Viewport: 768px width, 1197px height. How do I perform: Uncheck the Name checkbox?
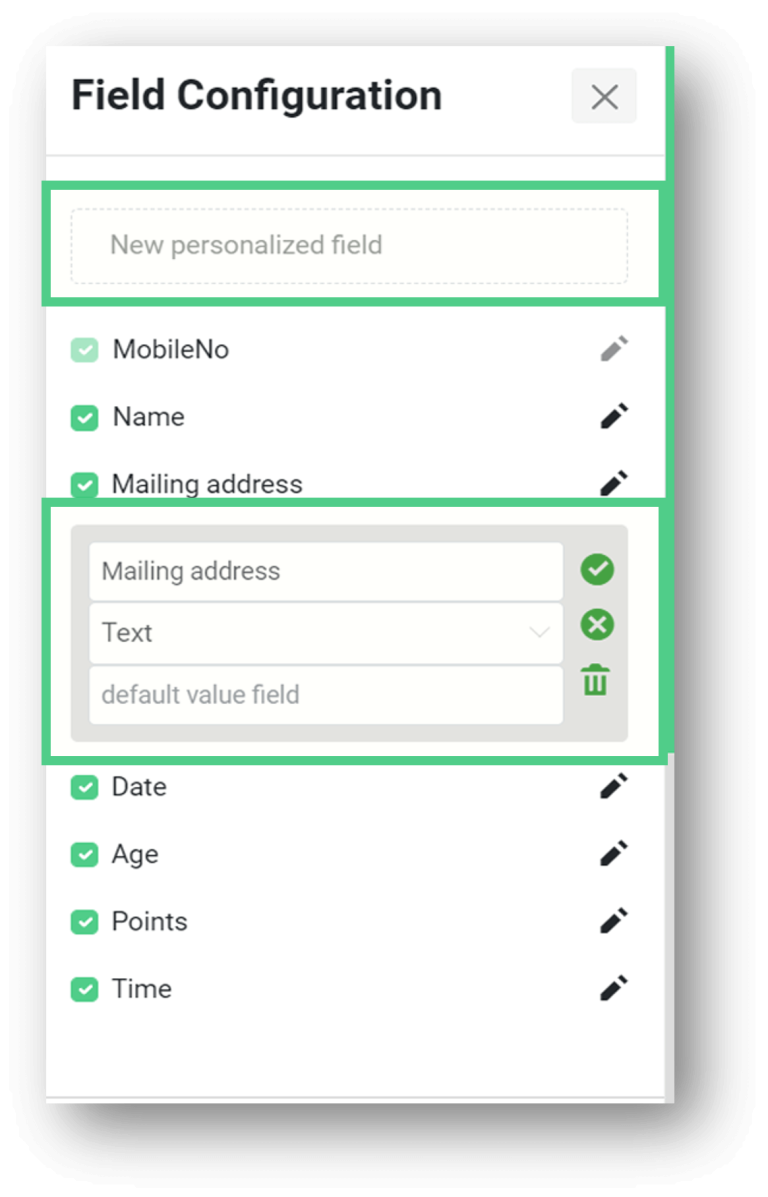pyautogui.click(x=85, y=418)
